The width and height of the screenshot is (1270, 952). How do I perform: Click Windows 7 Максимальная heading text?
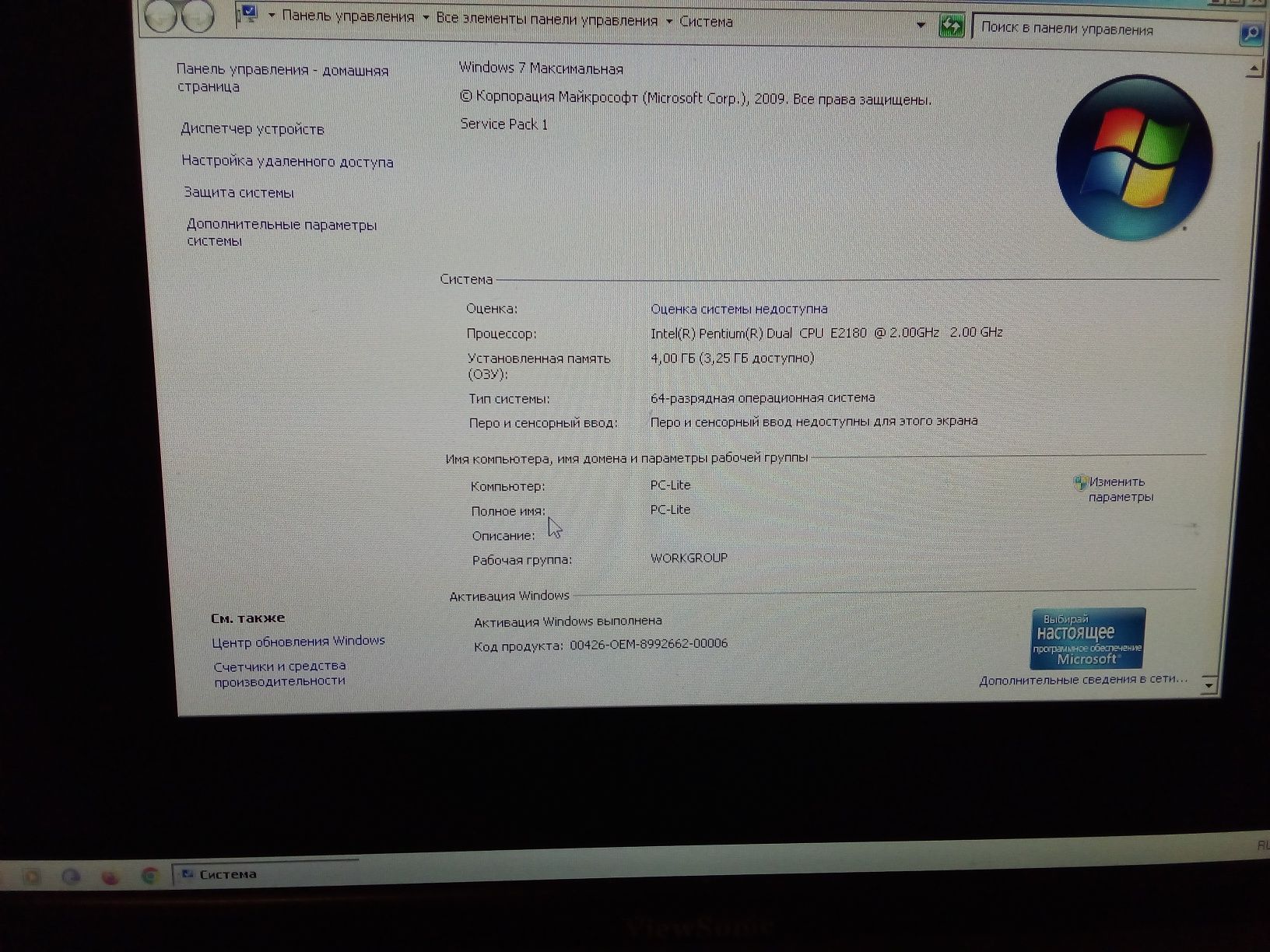541,68
